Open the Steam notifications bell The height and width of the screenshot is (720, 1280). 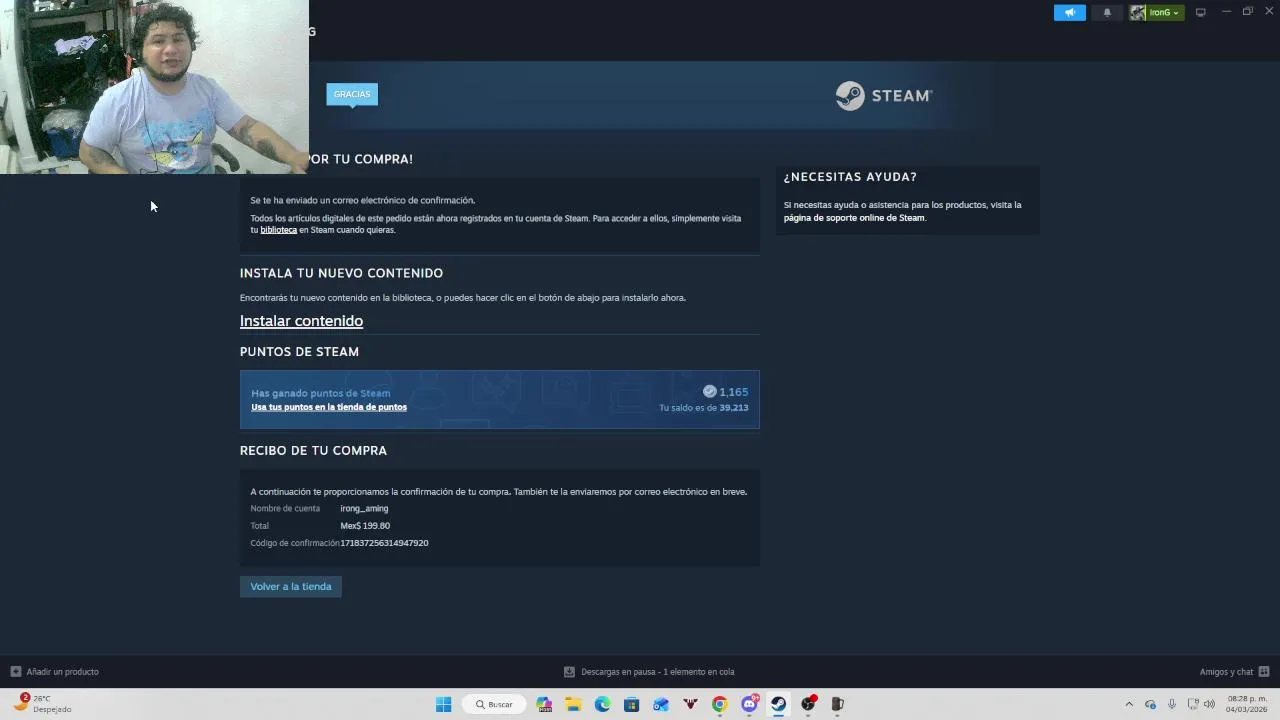[1107, 13]
